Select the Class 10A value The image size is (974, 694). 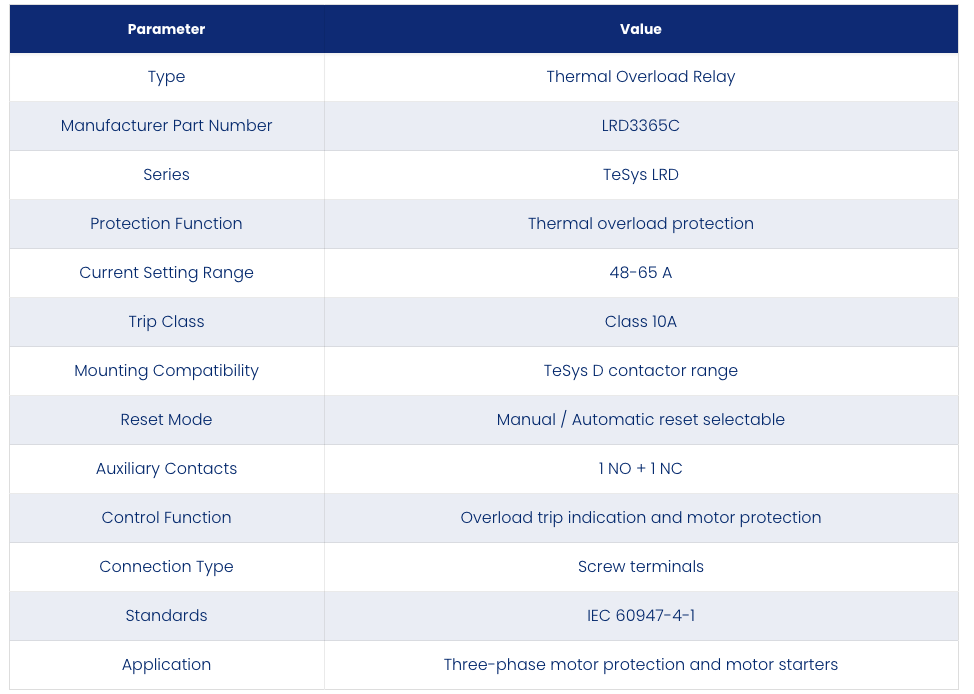pyautogui.click(x=640, y=322)
